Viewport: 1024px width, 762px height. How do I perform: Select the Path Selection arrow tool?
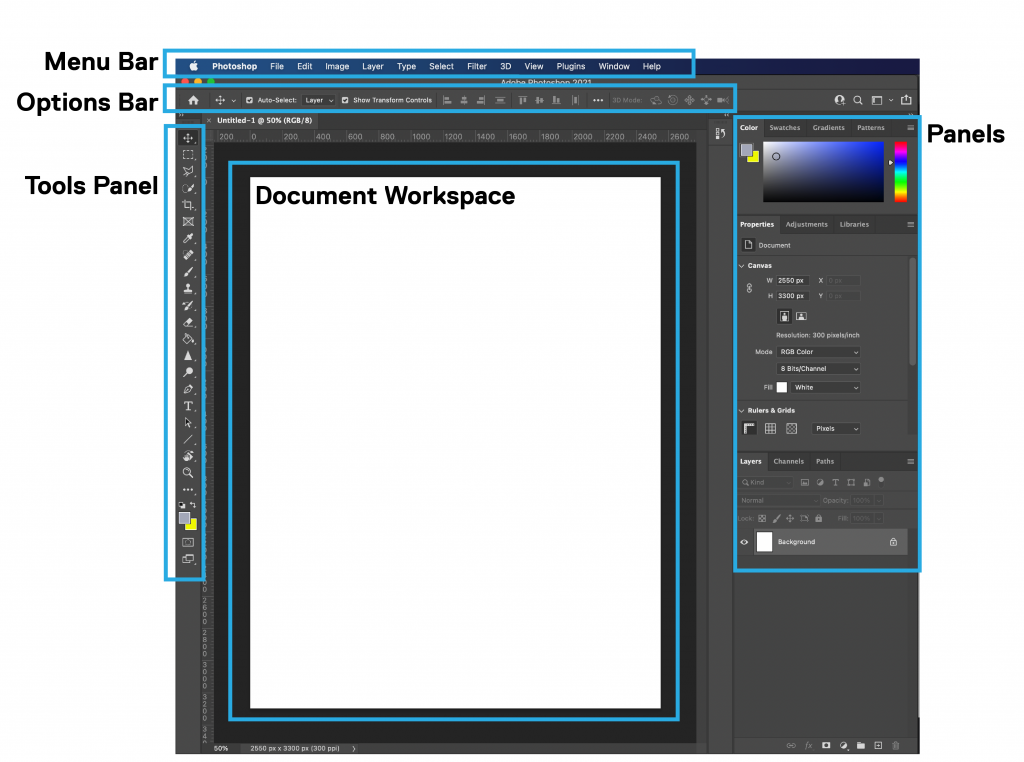pos(188,422)
